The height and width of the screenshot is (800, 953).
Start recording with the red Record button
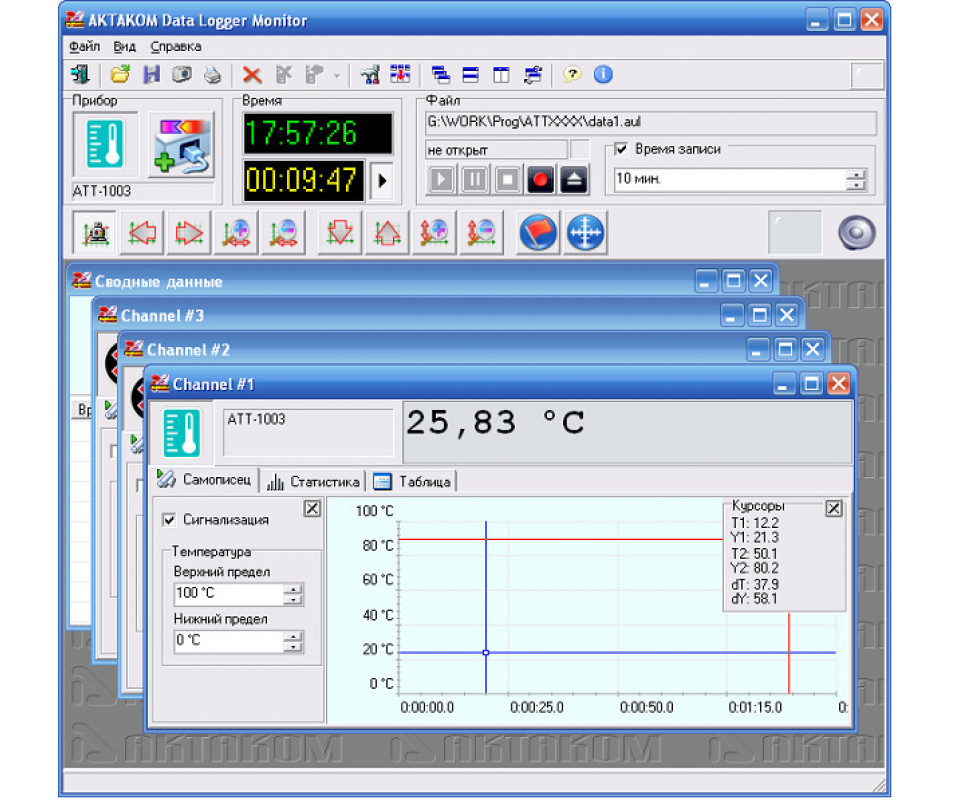[540, 180]
